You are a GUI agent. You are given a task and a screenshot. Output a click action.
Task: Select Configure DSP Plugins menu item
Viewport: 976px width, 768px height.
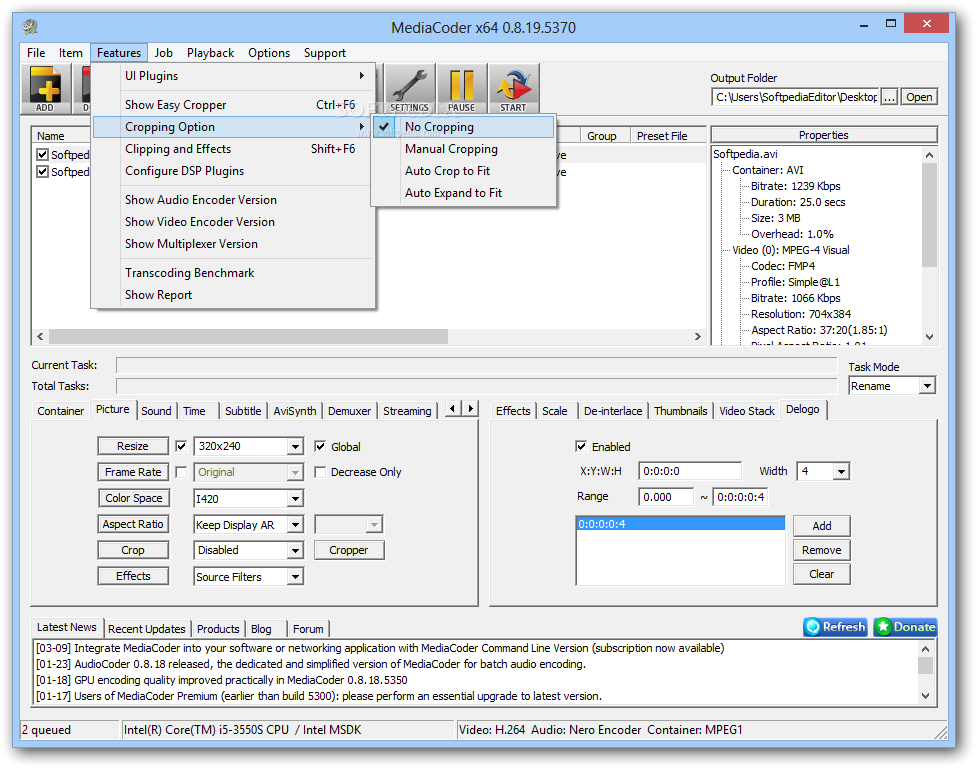234,171
